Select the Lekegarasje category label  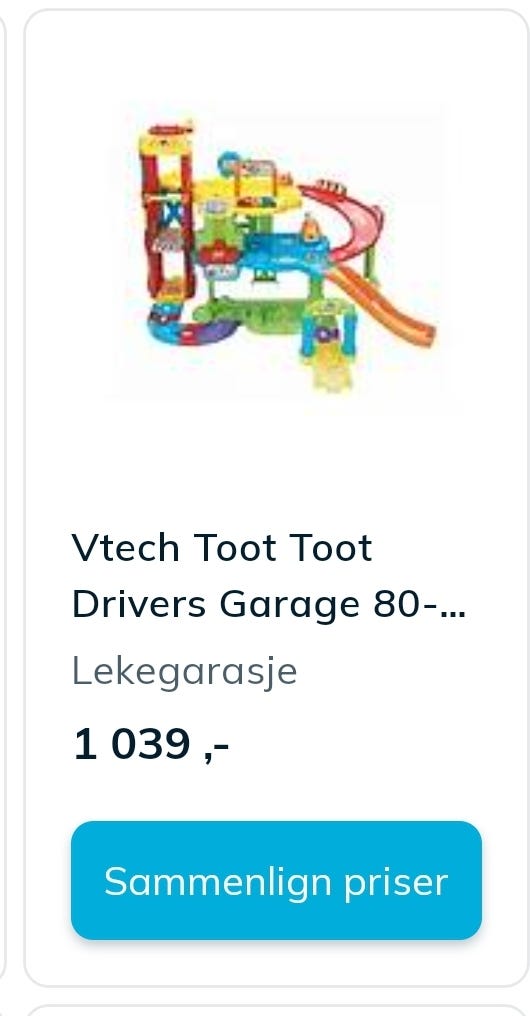[x=185, y=671]
